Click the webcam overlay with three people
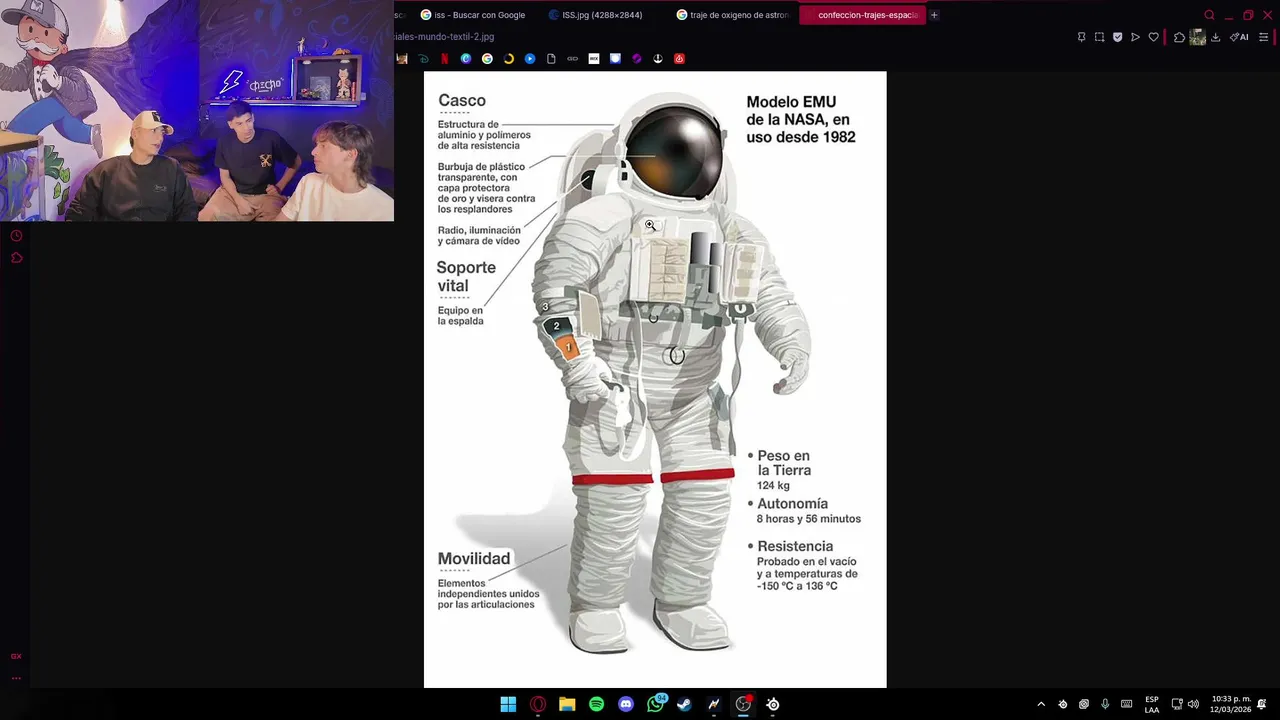This screenshot has height=720, width=1280. 197,110
